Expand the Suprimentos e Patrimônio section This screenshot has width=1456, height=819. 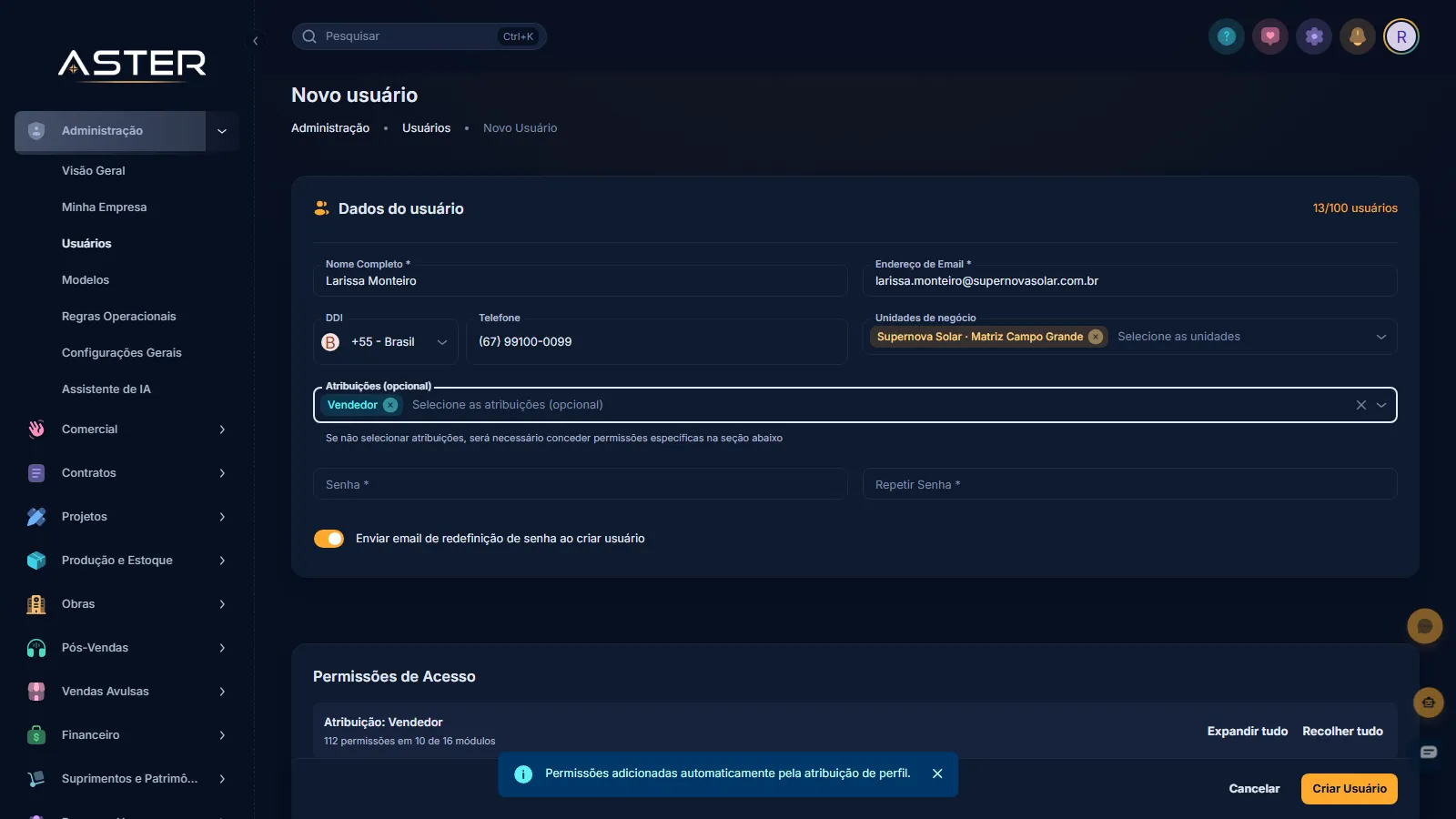pyautogui.click(x=222, y=779)
